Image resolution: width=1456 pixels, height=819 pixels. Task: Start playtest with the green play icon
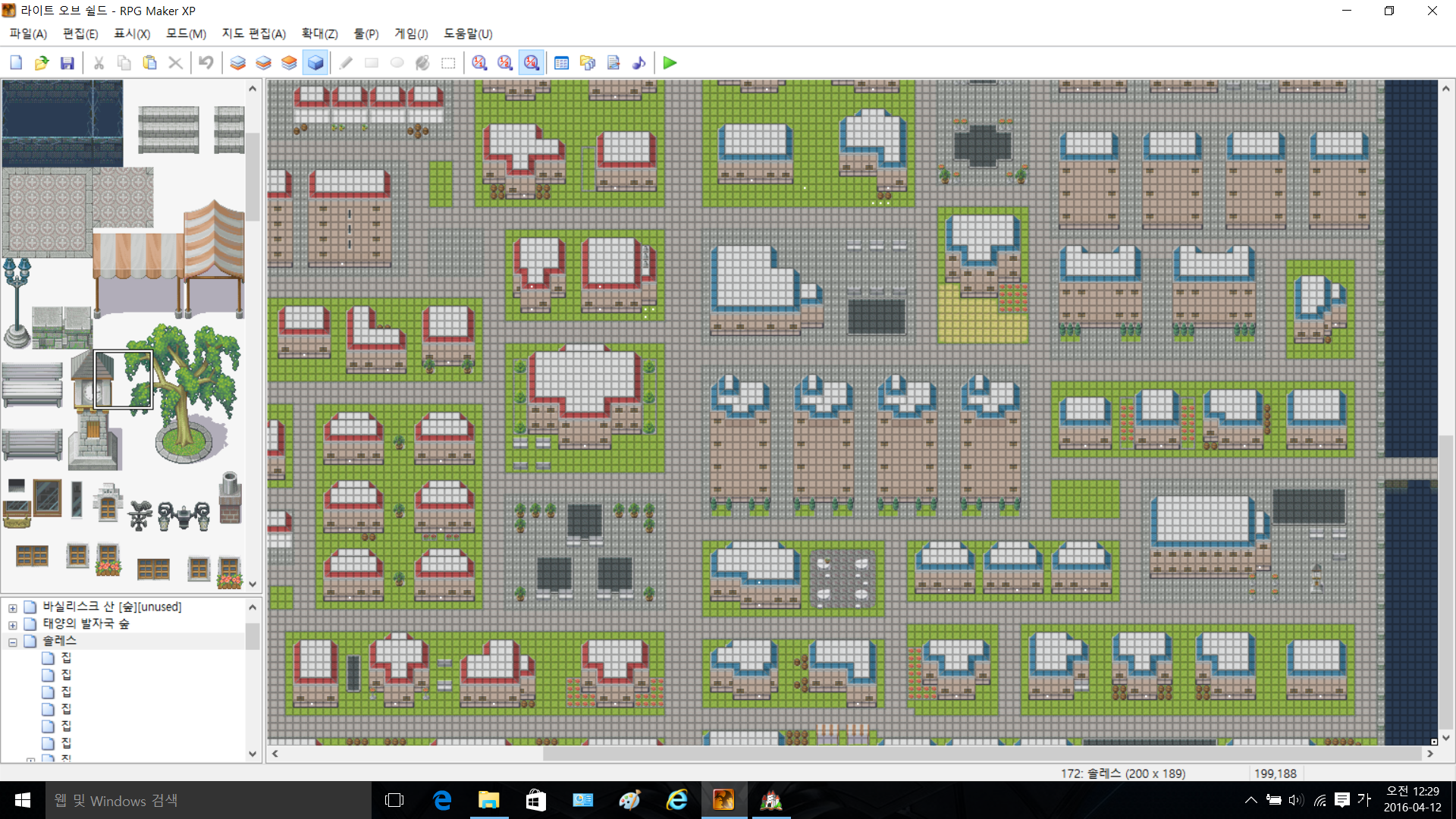(670, 63)
